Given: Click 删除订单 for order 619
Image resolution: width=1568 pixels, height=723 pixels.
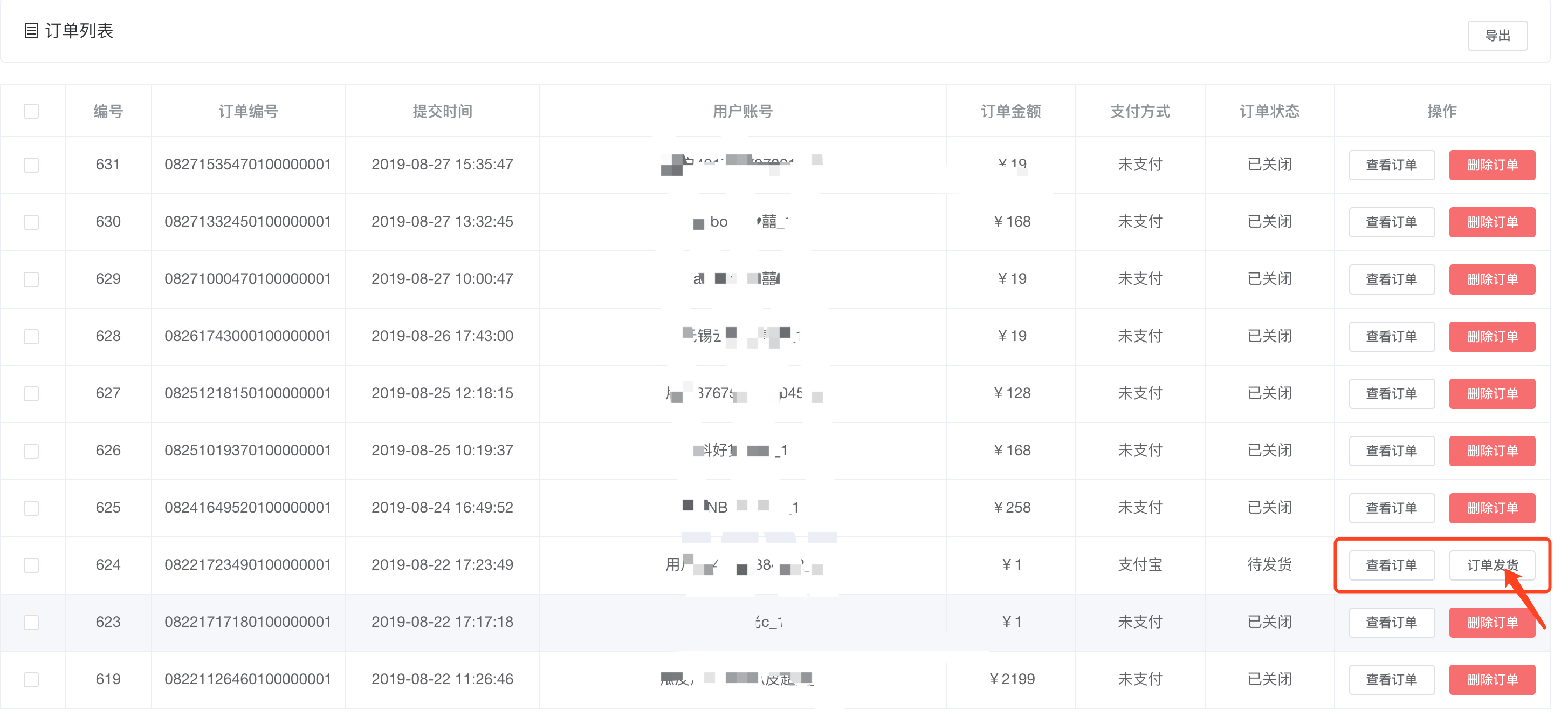Looking at the screenshot, I should click(x=1492, y=680).
